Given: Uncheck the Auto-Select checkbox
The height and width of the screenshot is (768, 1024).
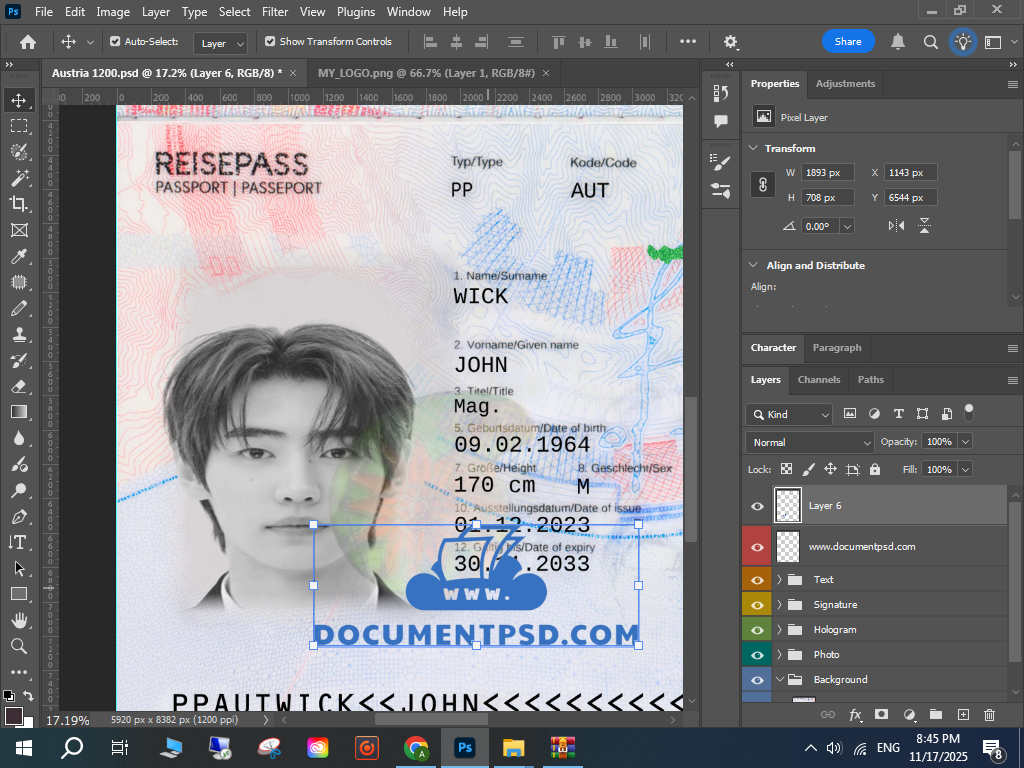Looking at the screenshot, I should coord(115,42).
